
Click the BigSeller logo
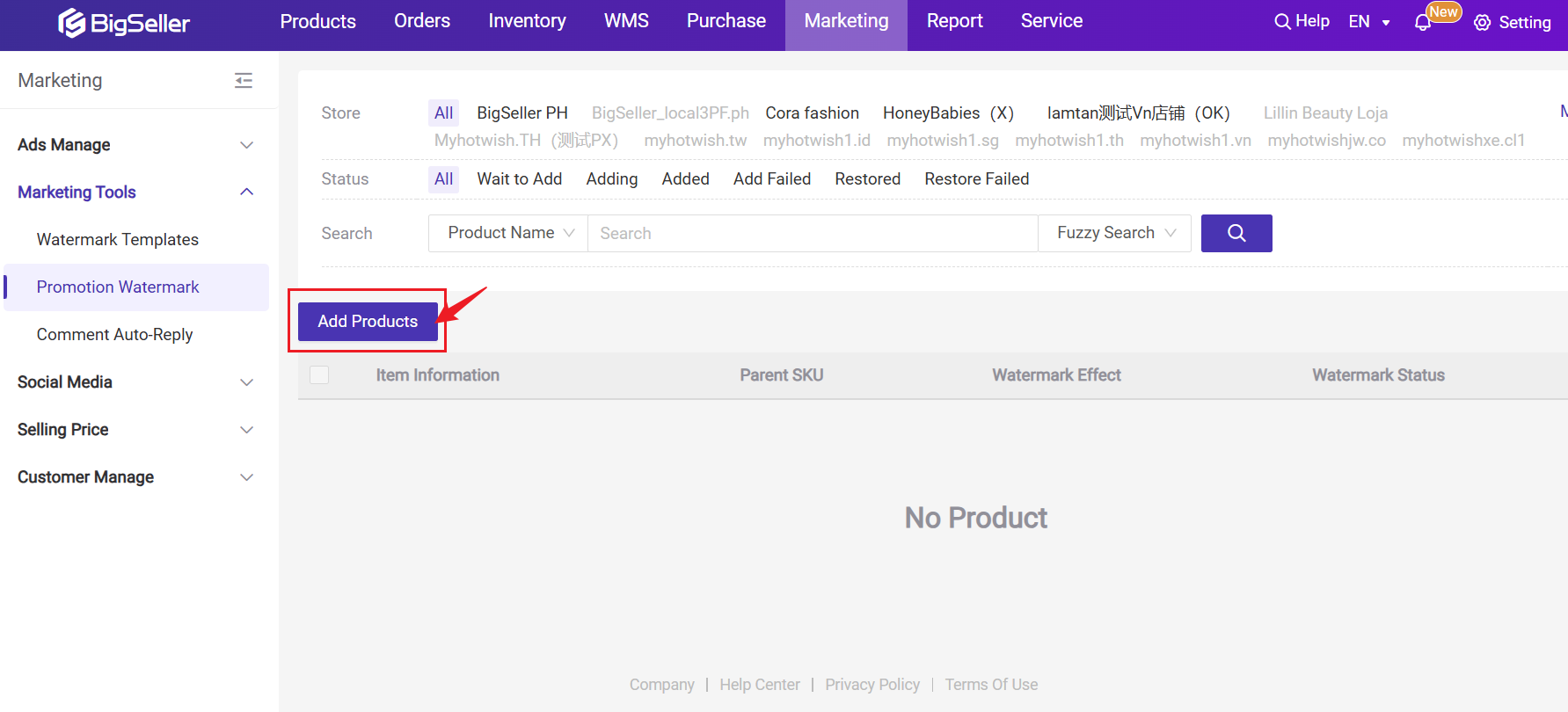[x=124, y=23]
